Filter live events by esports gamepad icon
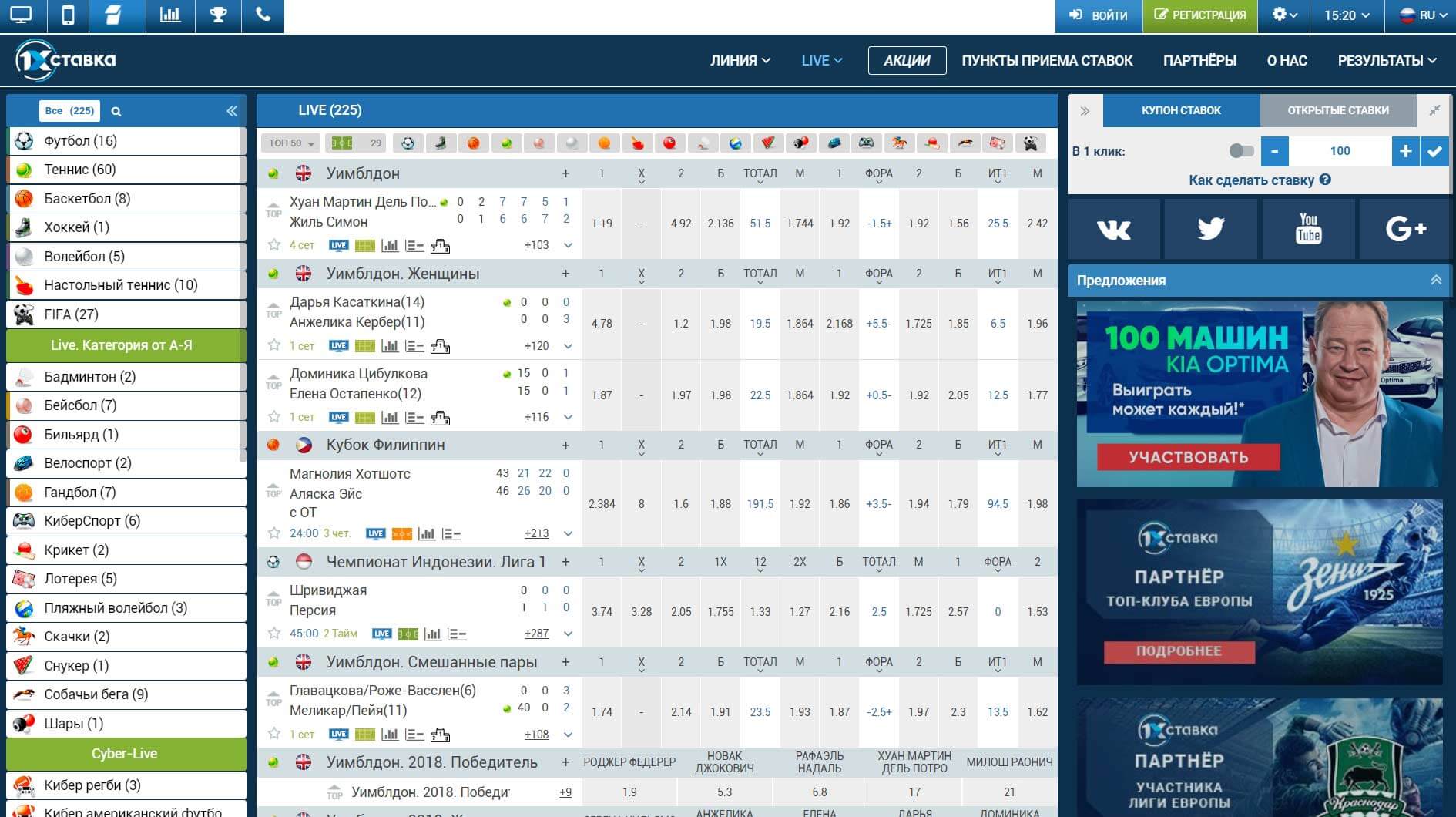 (x=866, y=143)
